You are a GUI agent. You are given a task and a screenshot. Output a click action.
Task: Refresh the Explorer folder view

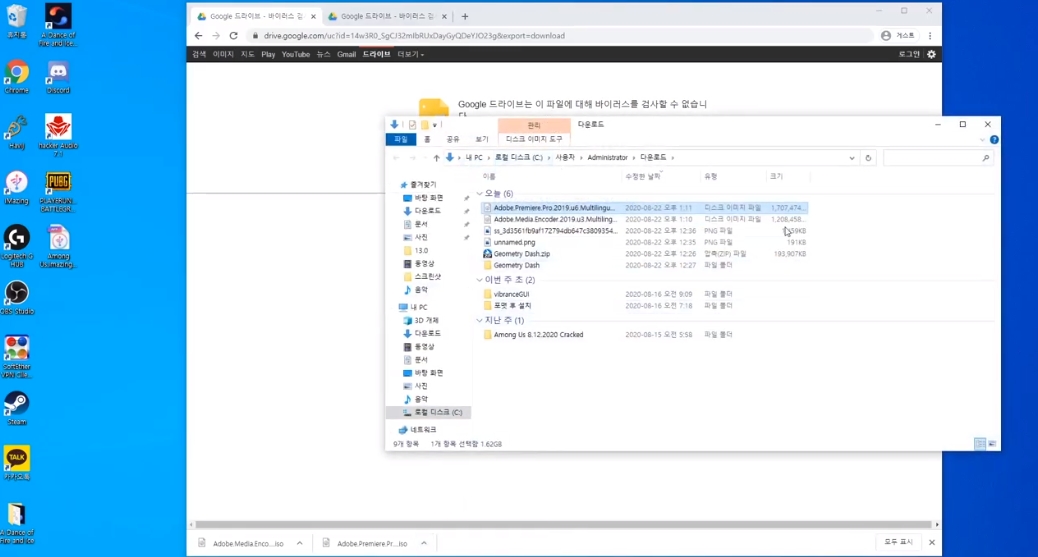point(868,158)
